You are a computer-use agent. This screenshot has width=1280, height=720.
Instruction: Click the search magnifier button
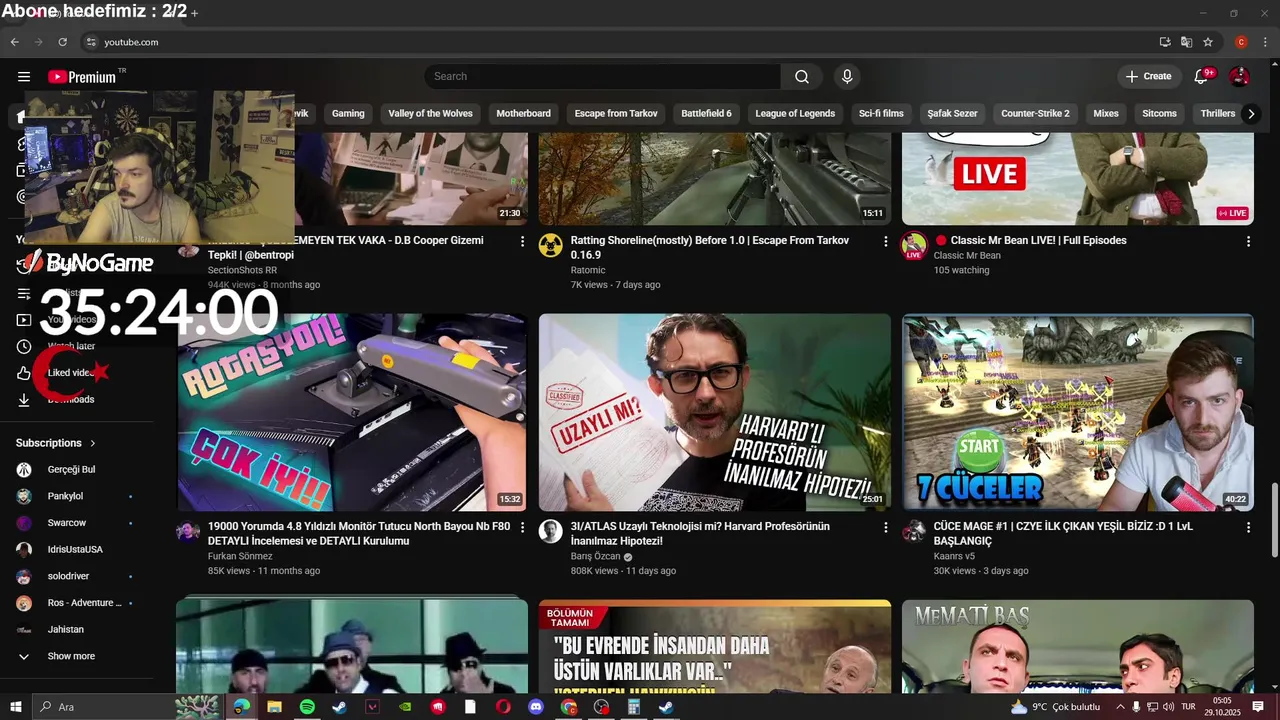coord(802,77)
